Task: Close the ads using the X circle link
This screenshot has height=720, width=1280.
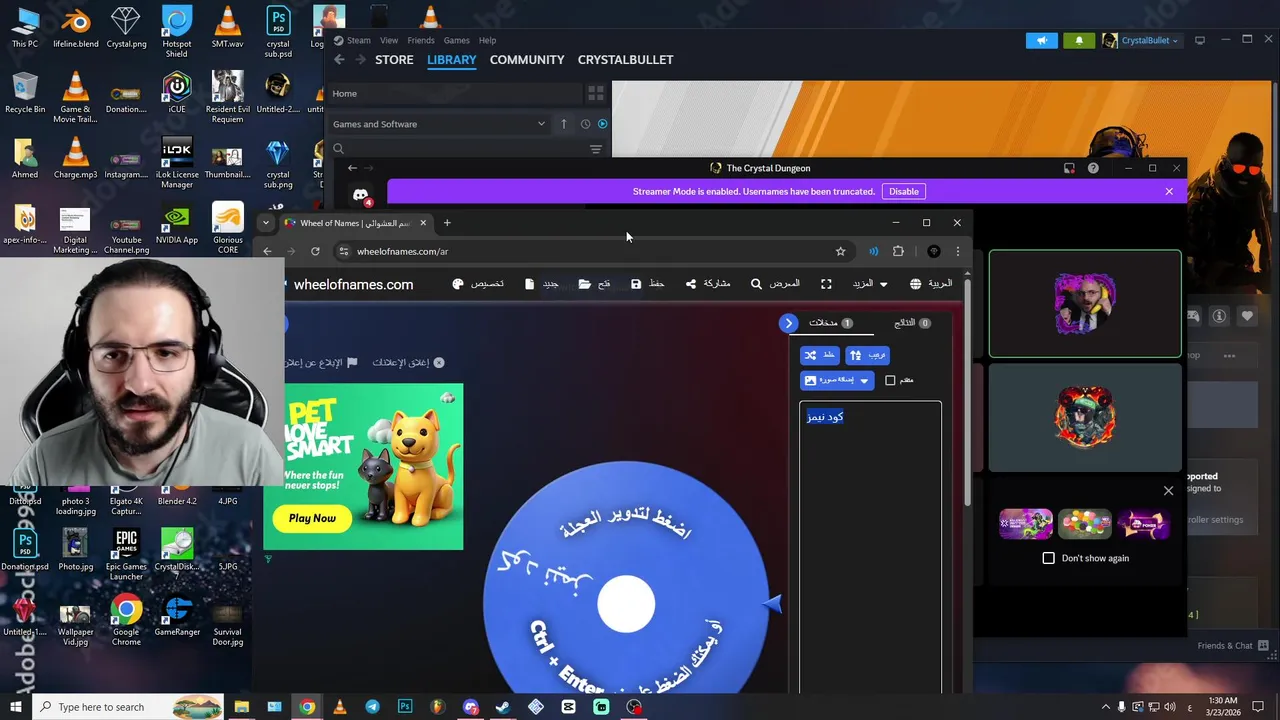Action: [408, 362]
